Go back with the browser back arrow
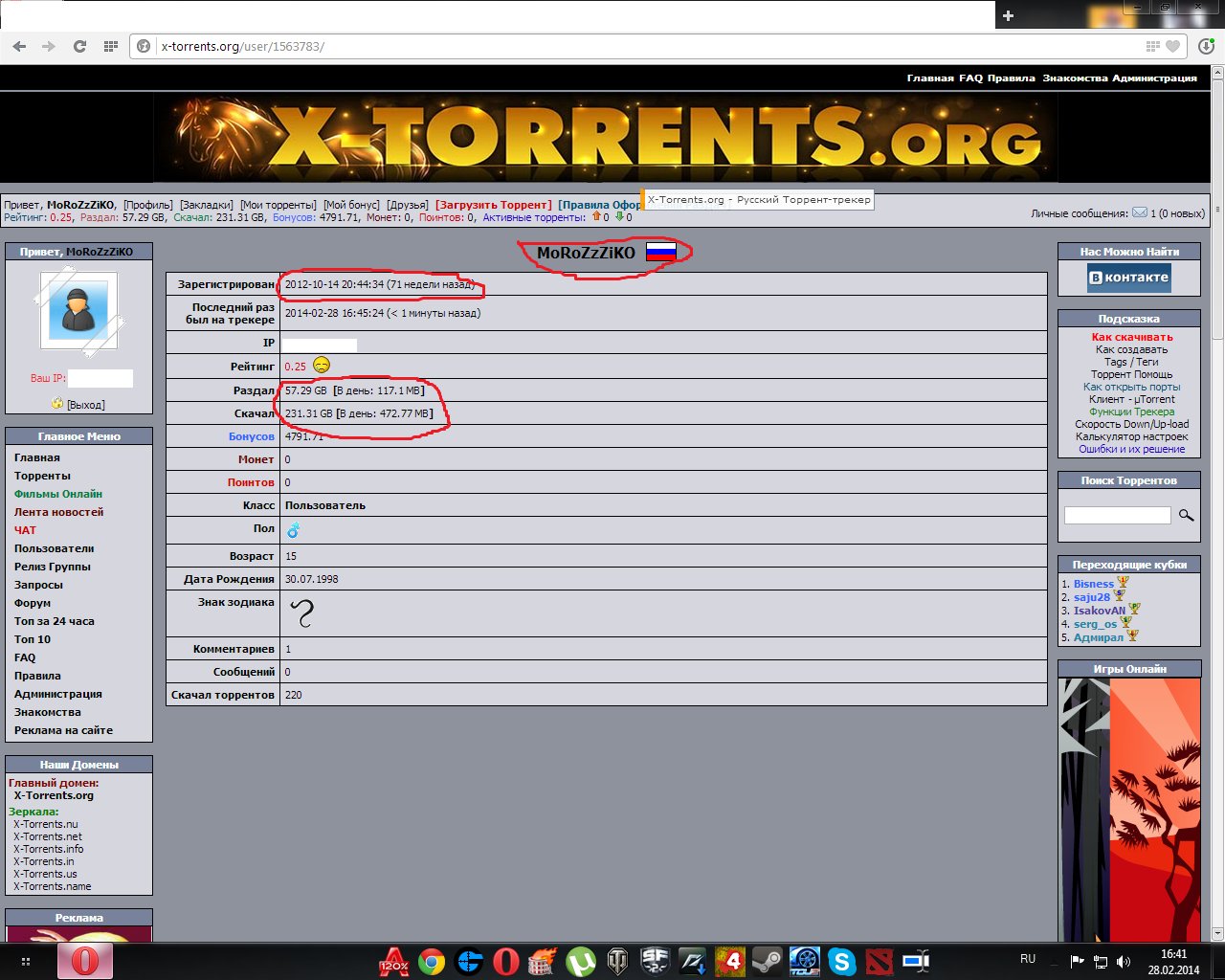Viewport: 1225px width, 980px height. [20, 46]
